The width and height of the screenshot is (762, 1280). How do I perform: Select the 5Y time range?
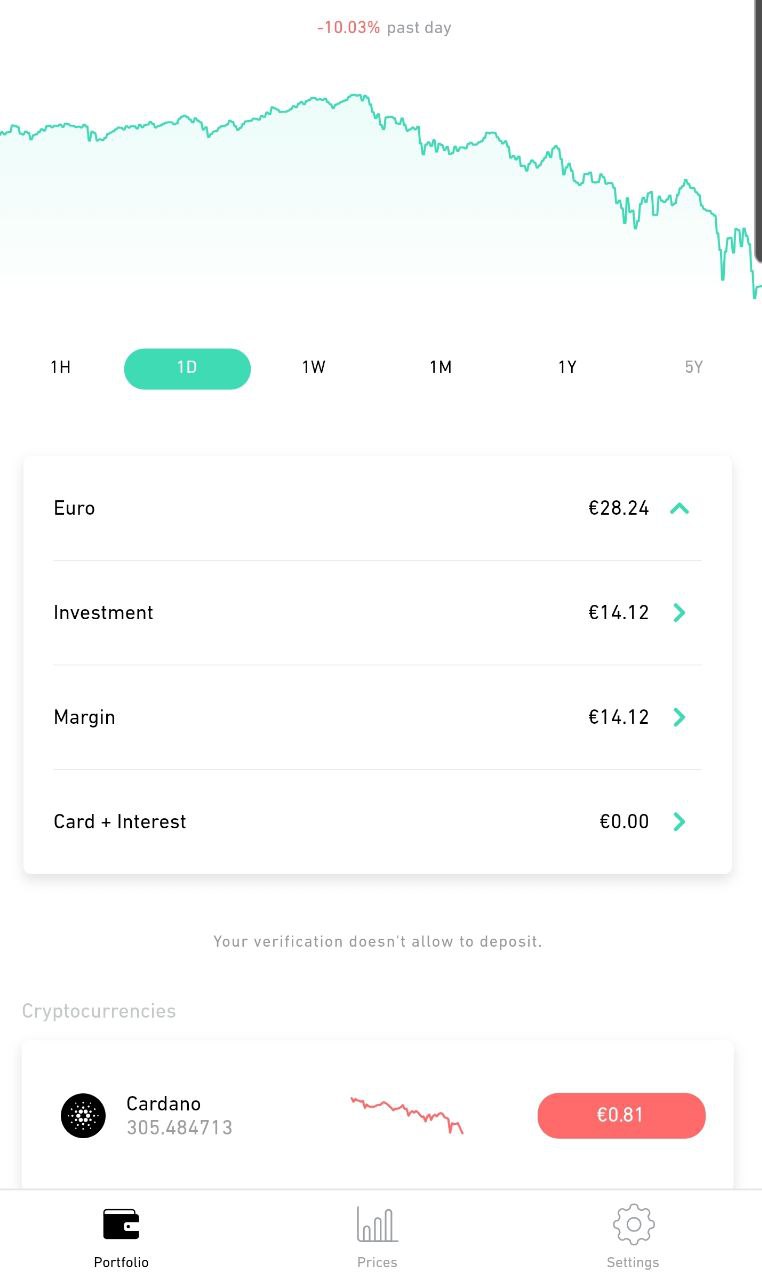694,368
